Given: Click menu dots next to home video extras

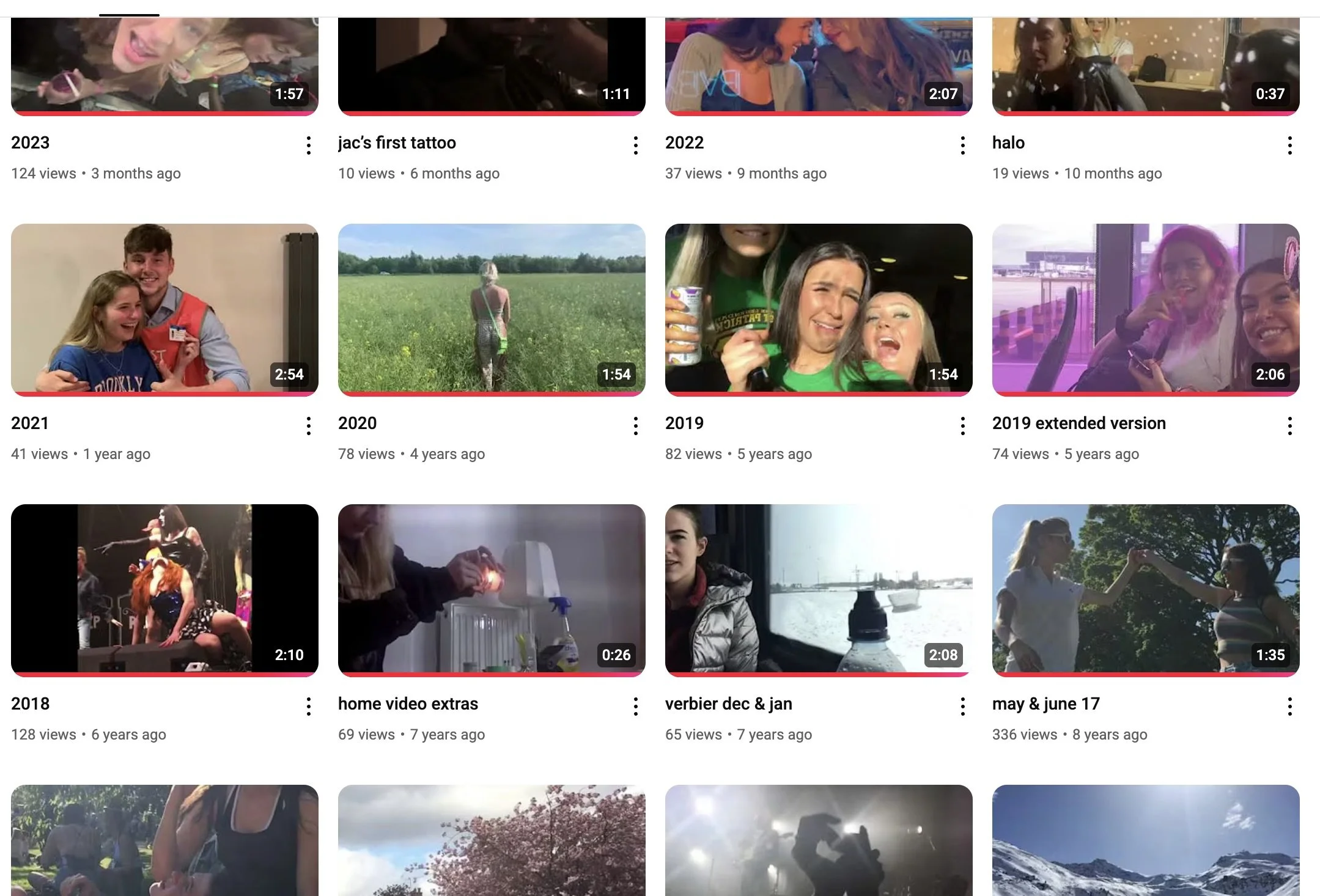Looking at the screenshot, I should pyautogui.click(x=636, y=707).
